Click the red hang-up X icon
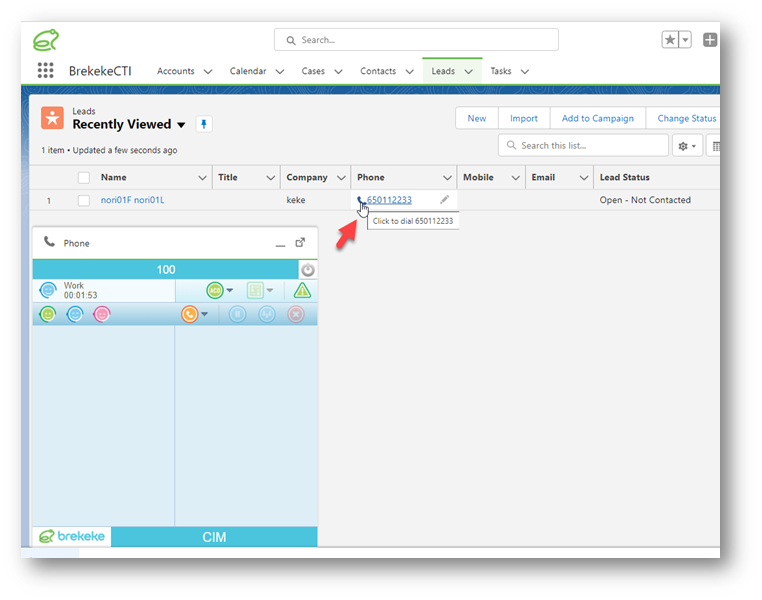Screen dimensions: 762x600 coord(295,314)
